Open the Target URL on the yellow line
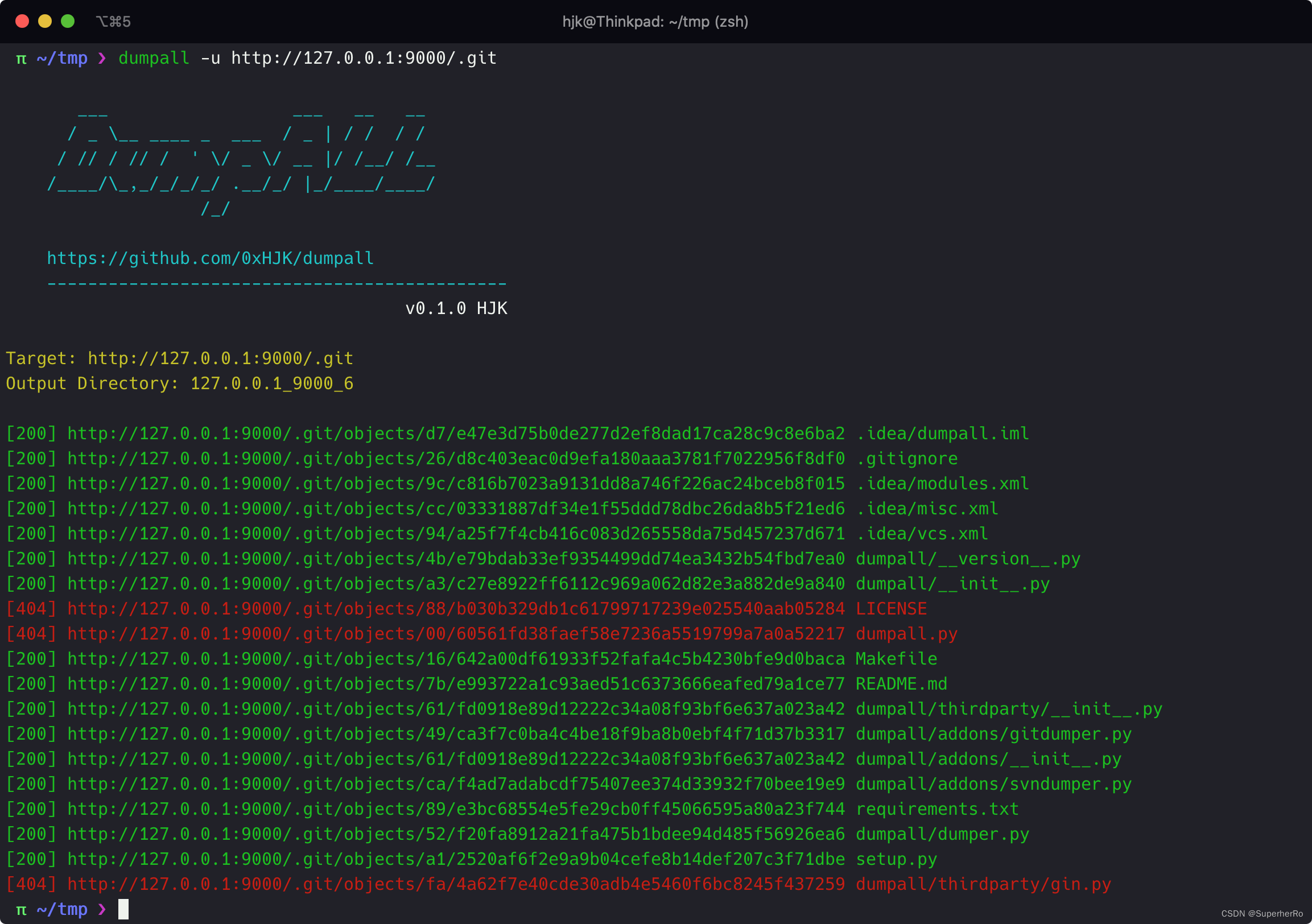This screenshot has width=1312, height=924. 220,358
